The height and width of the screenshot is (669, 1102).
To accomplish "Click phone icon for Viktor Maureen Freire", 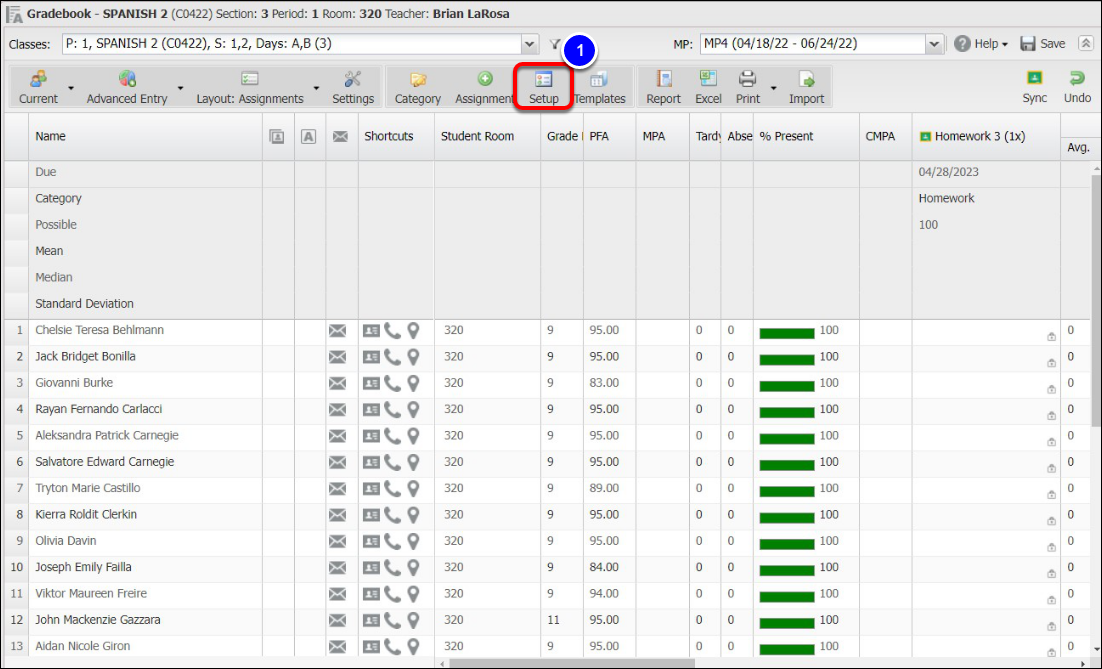I will [392, 594].
